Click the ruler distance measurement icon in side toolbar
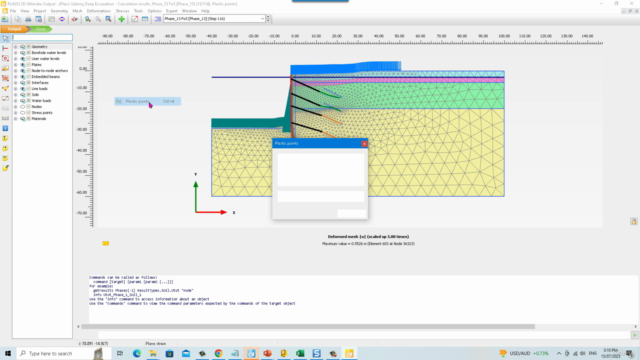Image resolution: width=640 pixels, height=360 pixels. pyautogui.click(x=5, y=118)
